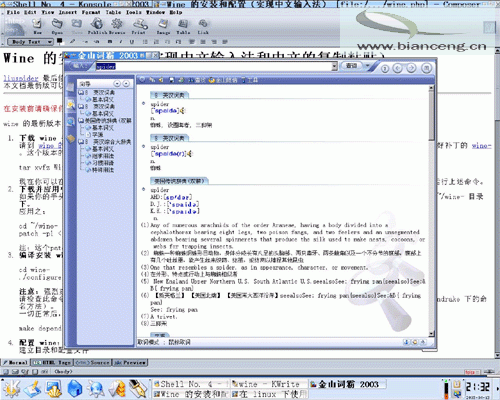Screen dimensions: 500x400
Task: Select the first dictionary node in guide tree
Action: [x=97, y=92]
